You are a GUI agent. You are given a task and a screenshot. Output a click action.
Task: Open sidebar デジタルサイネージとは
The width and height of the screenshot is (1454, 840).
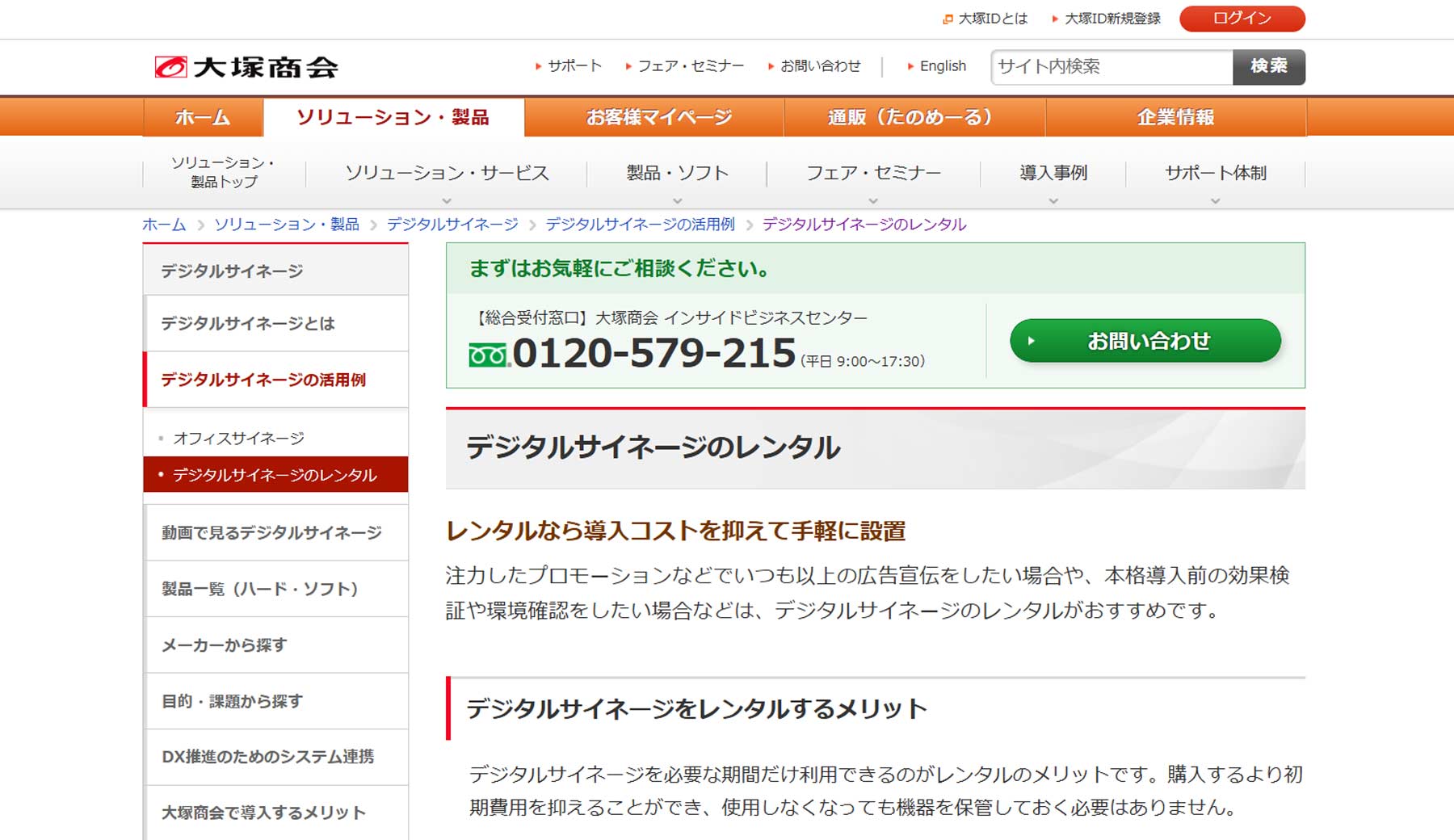(x=275, y=323)
